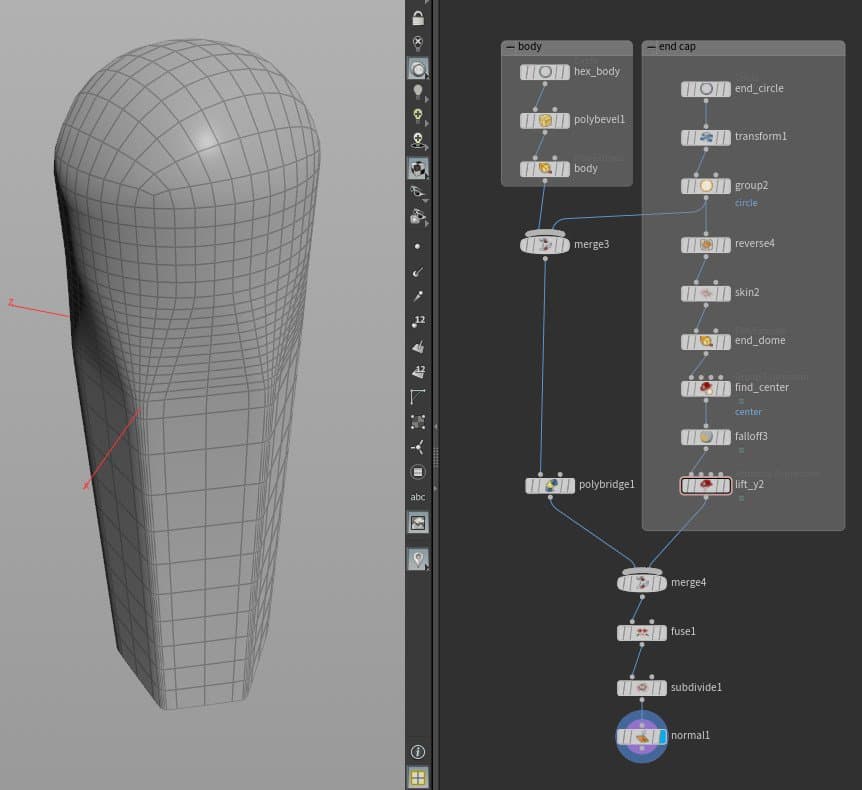The width and height of the screenshot is (862, 790).
Task: Click the merge4 node
Action: tap(642, 582)
